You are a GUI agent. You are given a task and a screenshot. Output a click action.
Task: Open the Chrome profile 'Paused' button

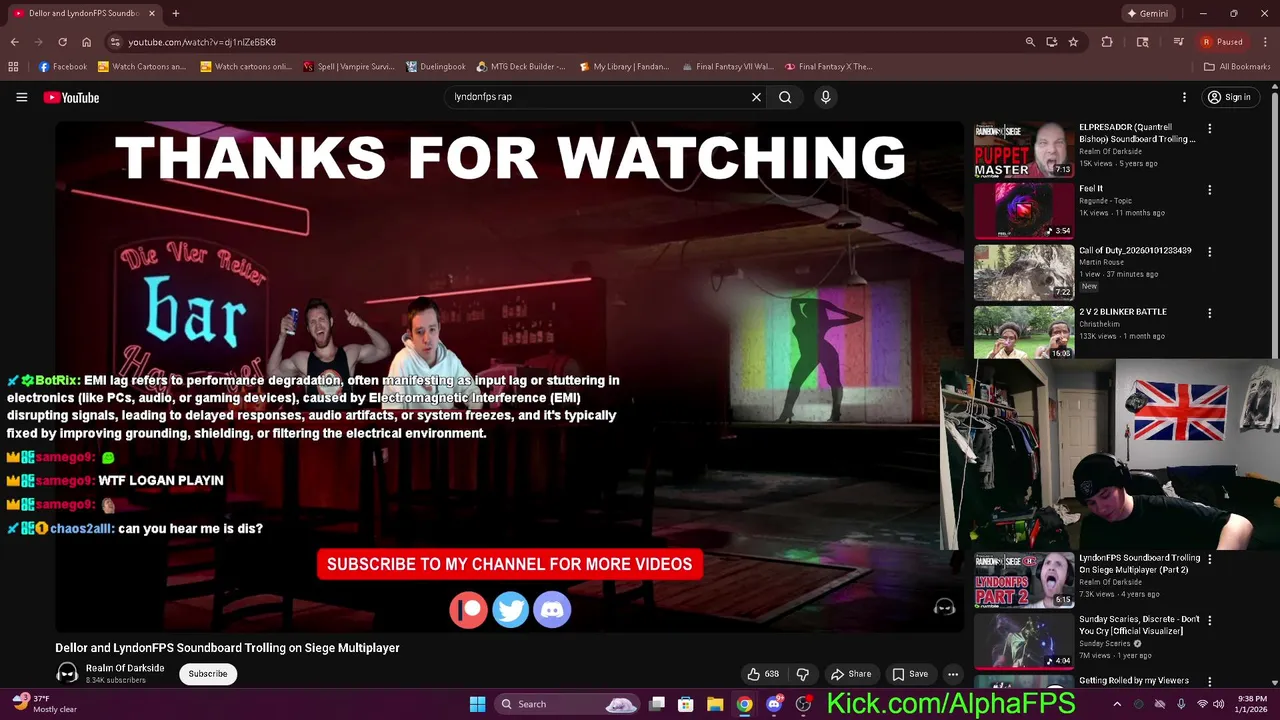(1223, 42)
